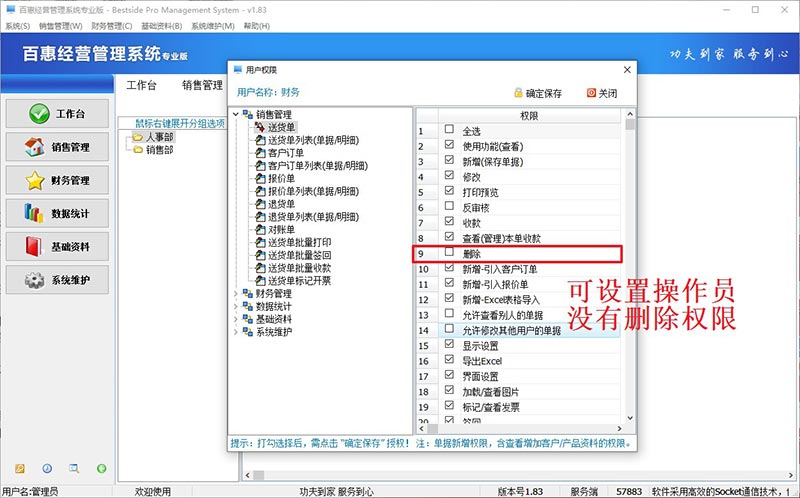Open 系统维护 via its gear icon
Screen dimensions: 800x498
pyautogui.click(x=34, y=280)
